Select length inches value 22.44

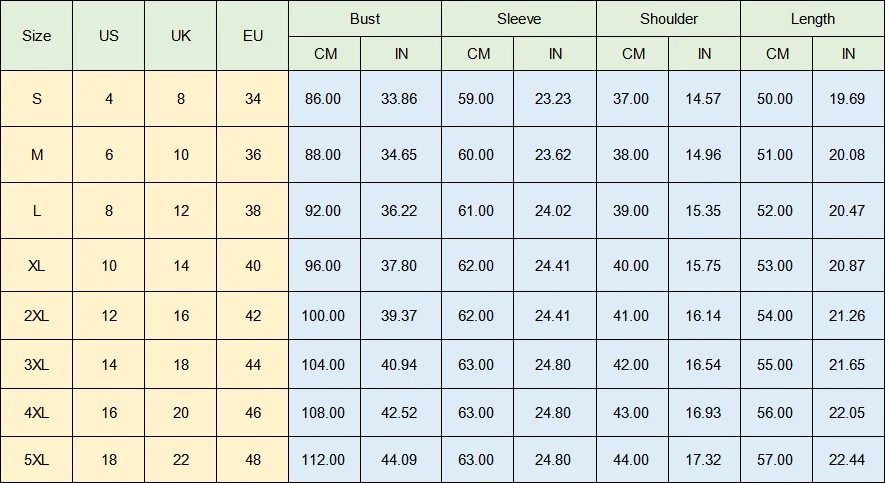pos(848,459)
